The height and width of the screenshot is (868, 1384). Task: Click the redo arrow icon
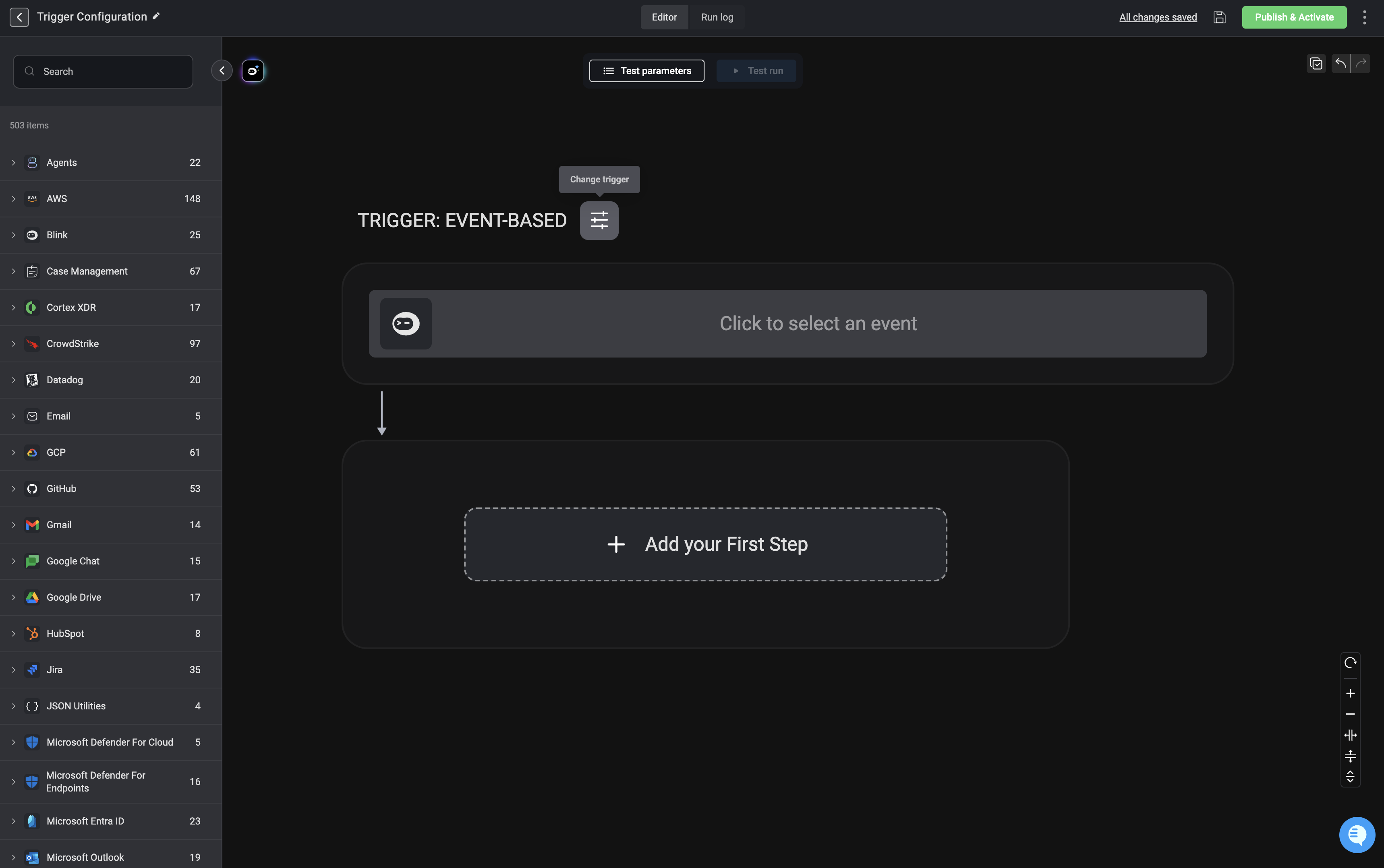tap(1361, 63)
